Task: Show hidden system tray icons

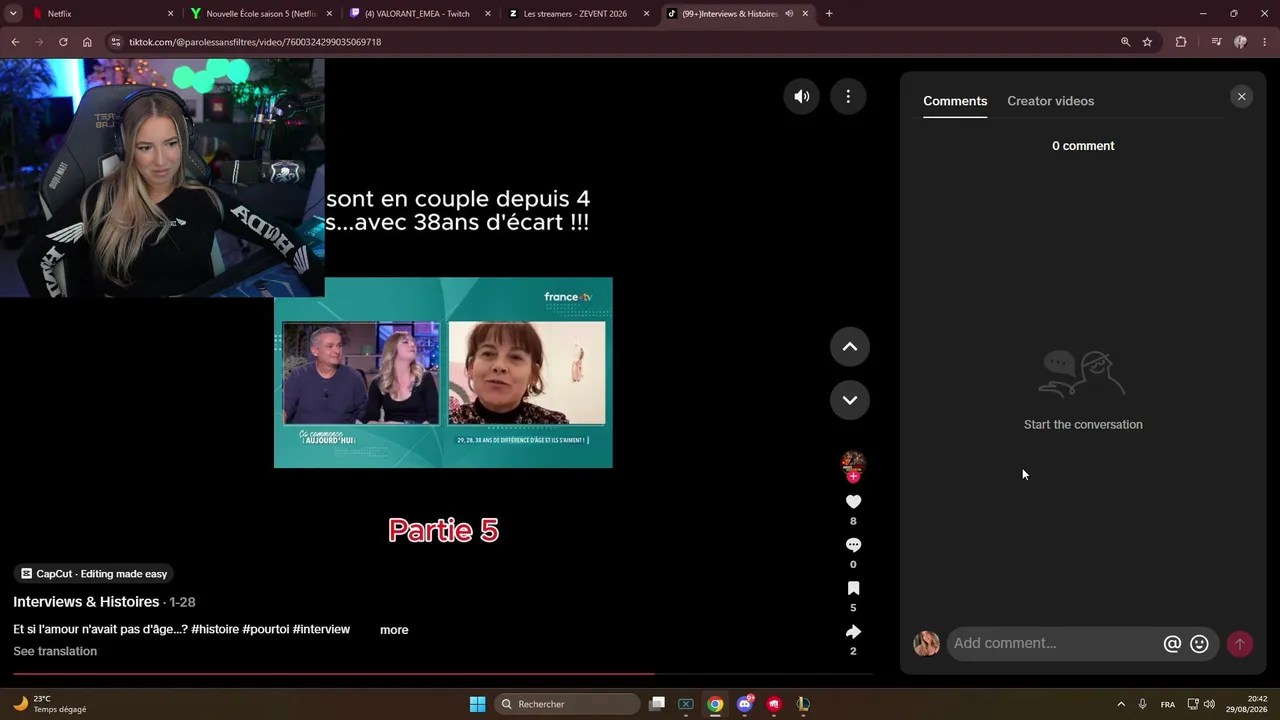Action: [1121, 704]
